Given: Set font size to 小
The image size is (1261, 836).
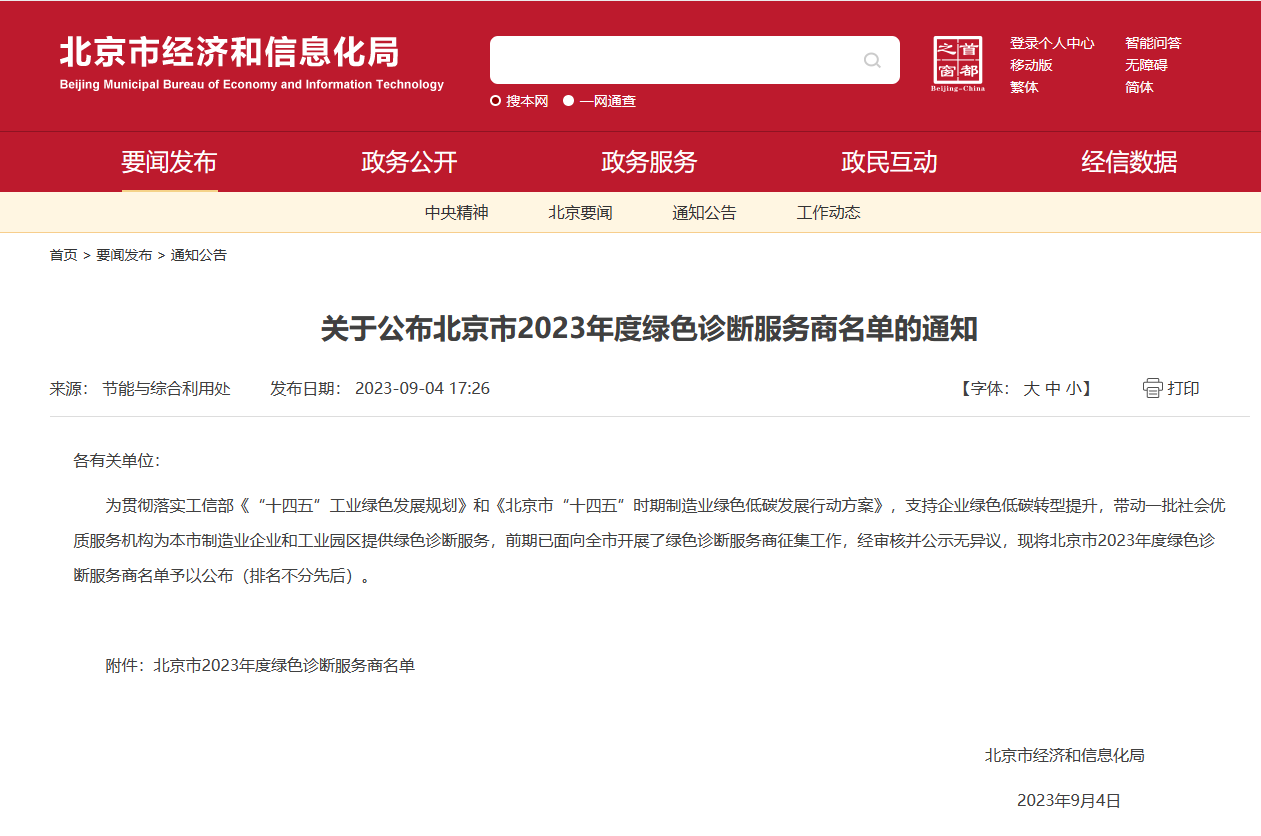Looking at the screenshot, I should coord(1073,389).
